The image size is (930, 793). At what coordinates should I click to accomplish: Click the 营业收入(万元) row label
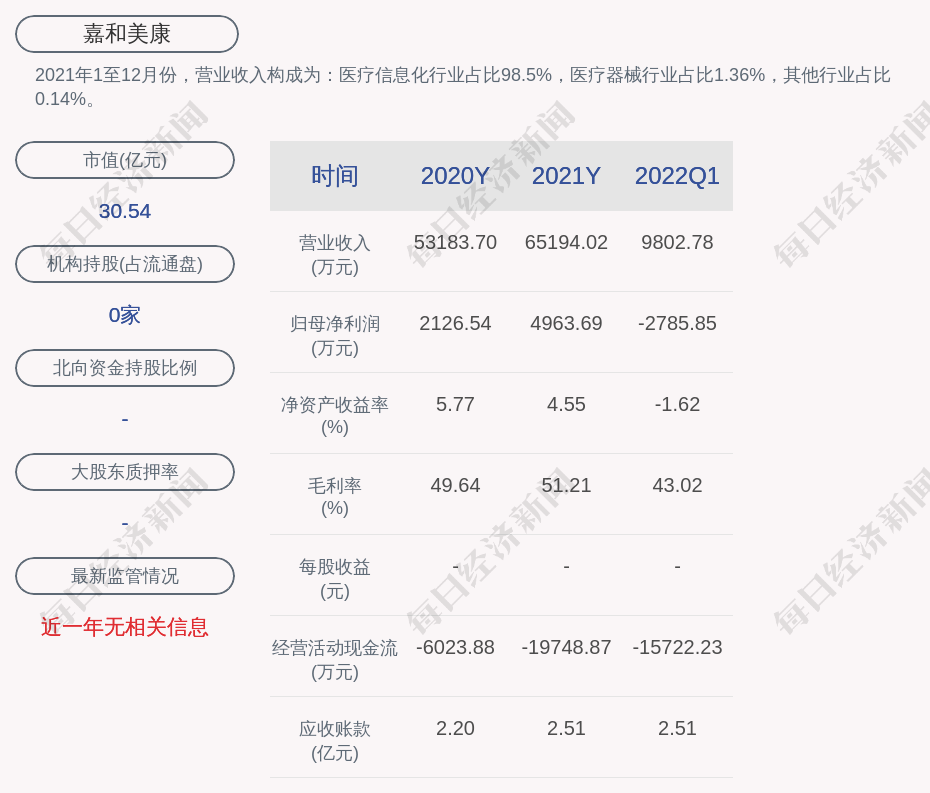335,254
